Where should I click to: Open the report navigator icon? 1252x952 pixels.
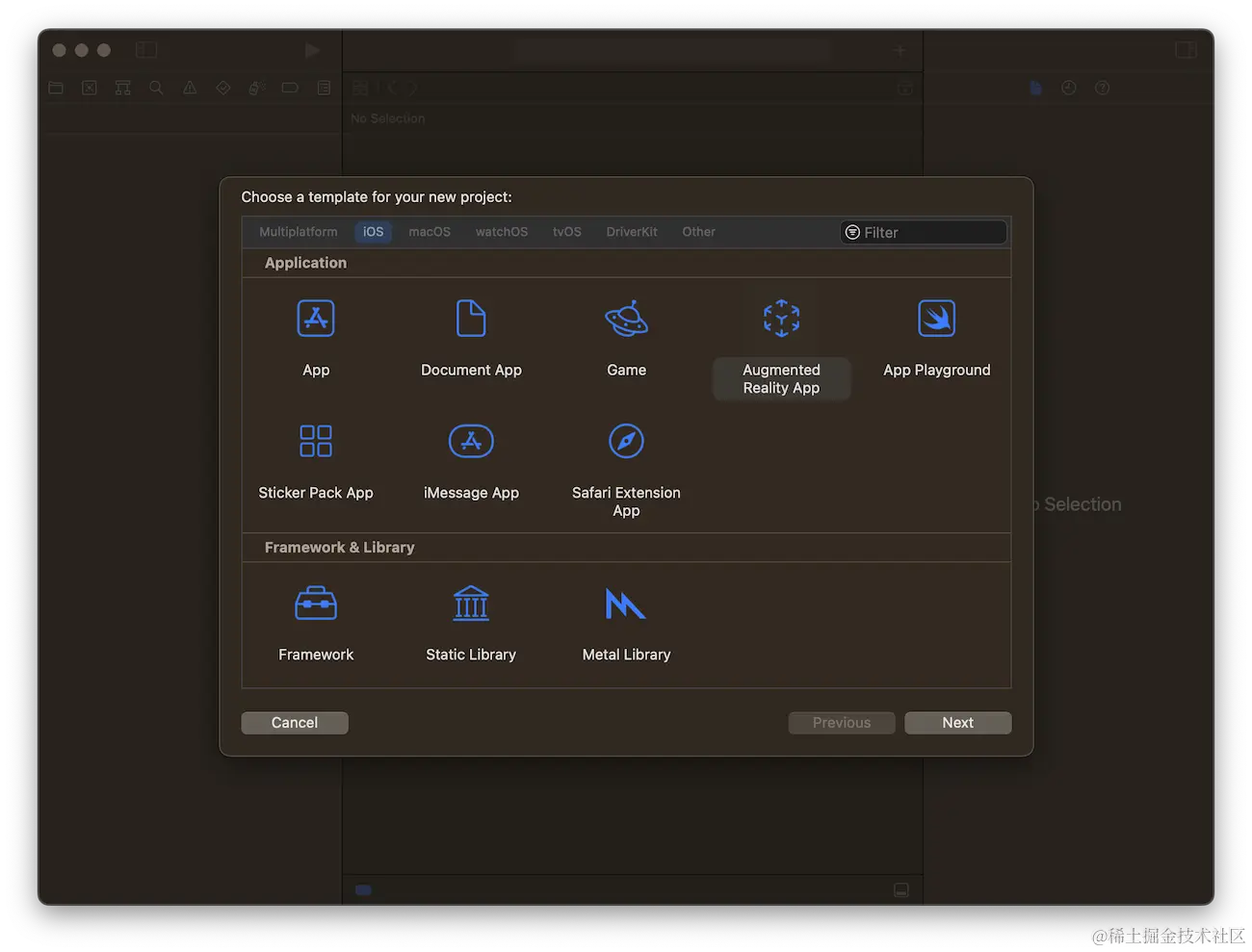324,88
